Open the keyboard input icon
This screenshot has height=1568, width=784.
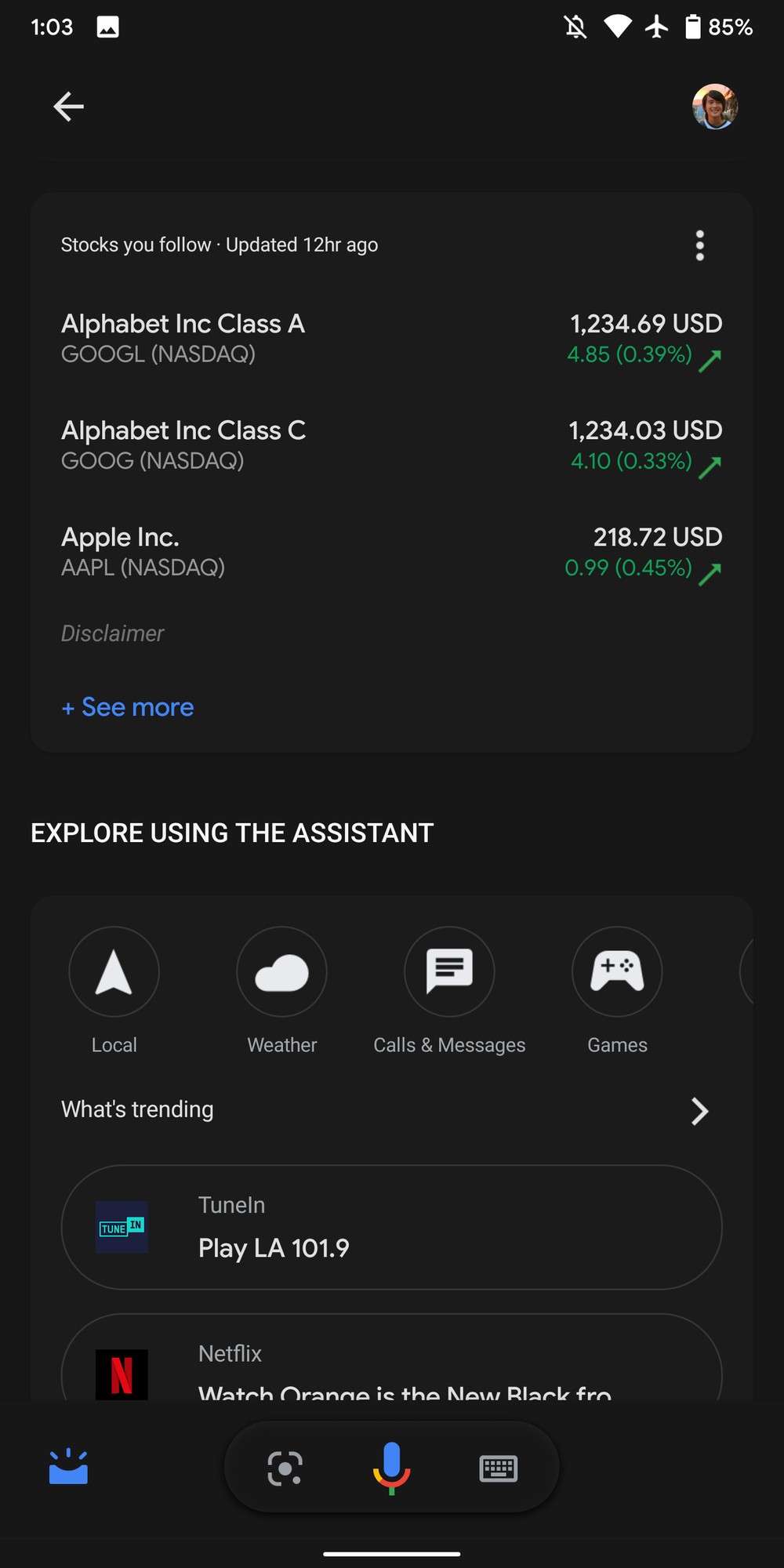498,1468
